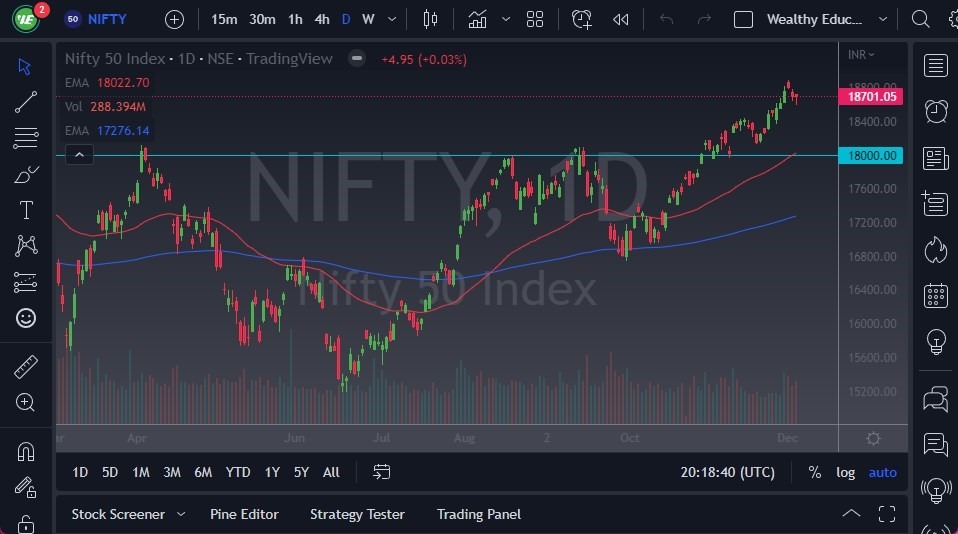Image resolution: width=958 pixels, height=534 pixels.
Task: Open the prediction and measurement tools
Action: tap(25, 282)
